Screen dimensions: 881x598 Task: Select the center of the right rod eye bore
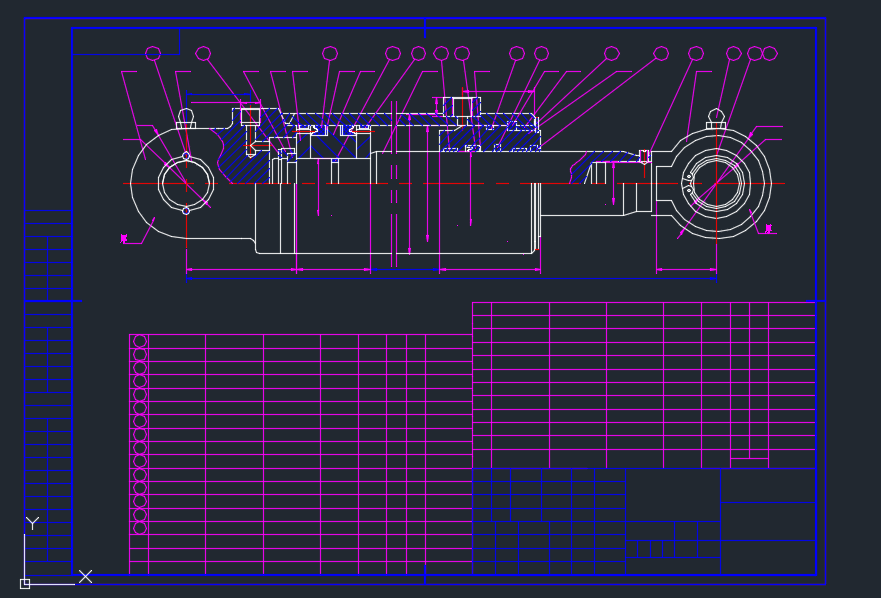(x=716, y=183)
